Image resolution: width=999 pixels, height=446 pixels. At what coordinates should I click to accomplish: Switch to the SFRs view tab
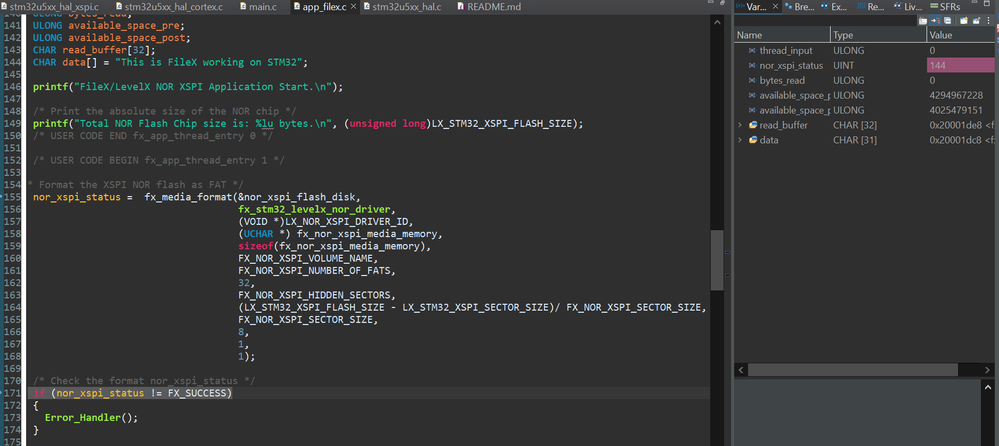tap(945, 7)
